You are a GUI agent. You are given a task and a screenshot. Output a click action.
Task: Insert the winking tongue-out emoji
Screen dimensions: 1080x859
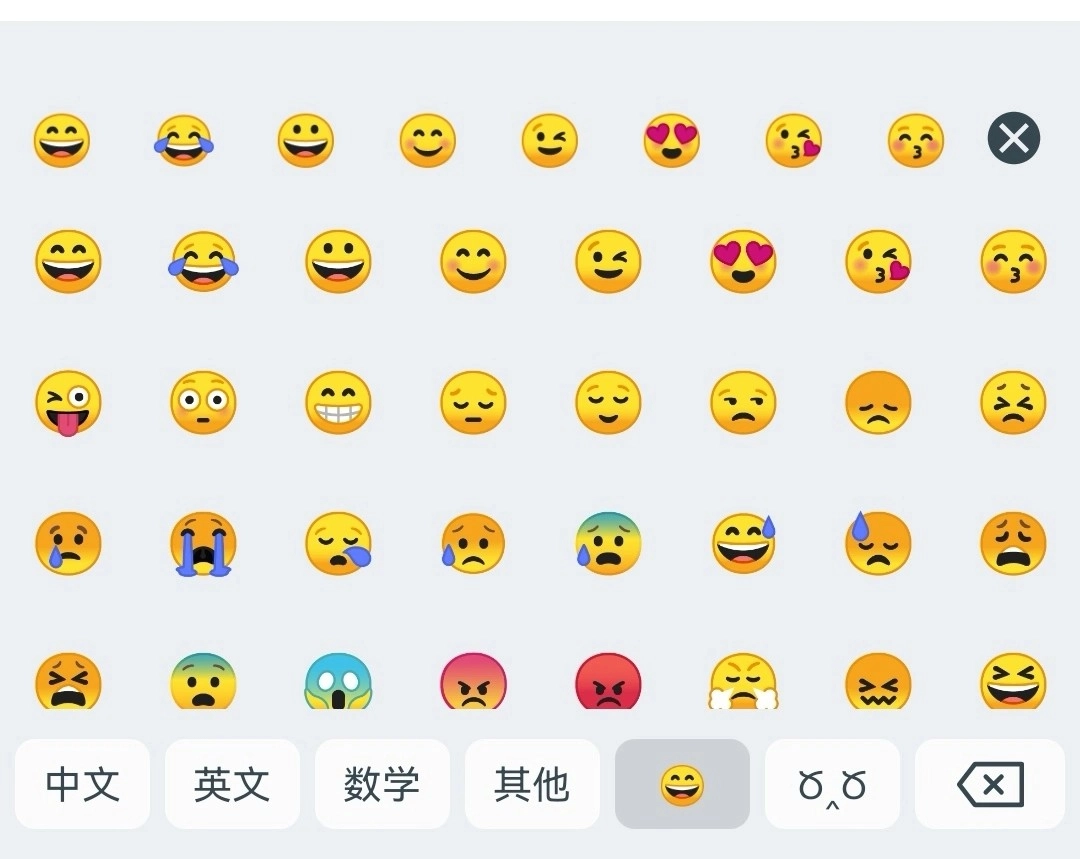[68, 403]
